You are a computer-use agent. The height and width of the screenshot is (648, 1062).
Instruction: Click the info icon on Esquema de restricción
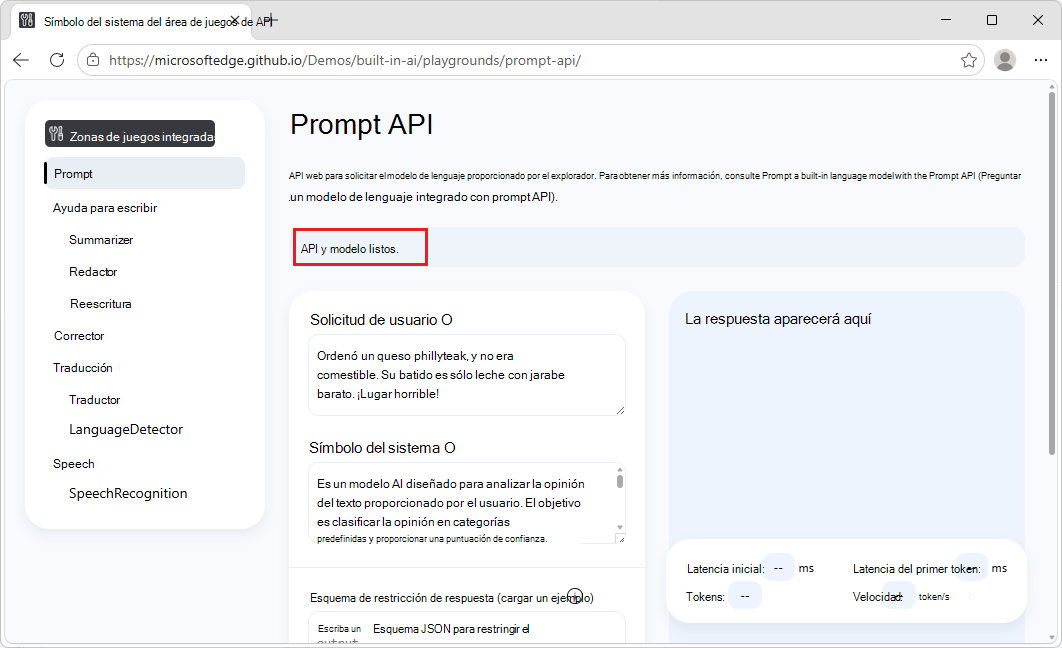point(575,597)
